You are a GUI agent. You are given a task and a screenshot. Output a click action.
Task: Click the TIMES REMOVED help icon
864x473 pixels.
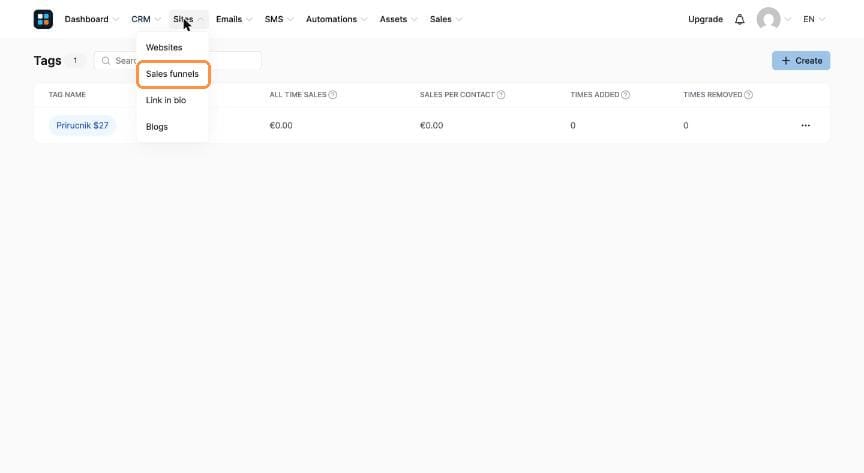coord(748,95)
